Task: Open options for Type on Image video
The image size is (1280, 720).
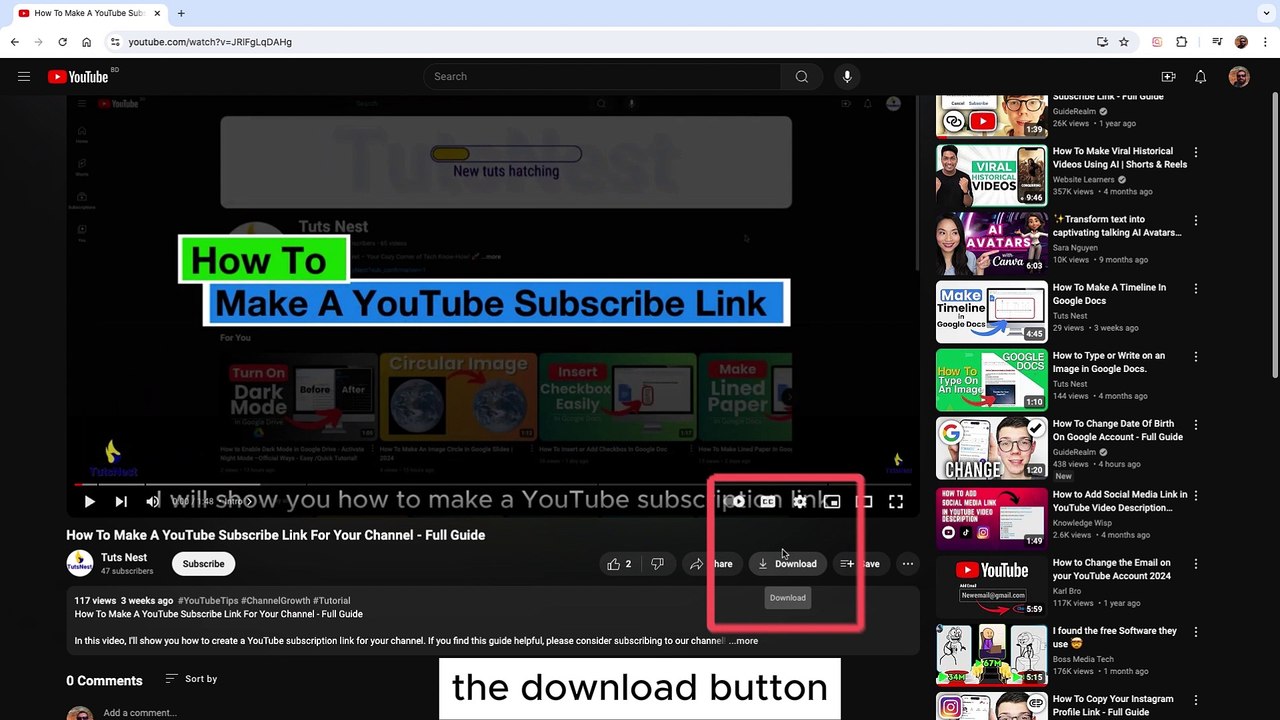Action: [x=1196, y=357]
